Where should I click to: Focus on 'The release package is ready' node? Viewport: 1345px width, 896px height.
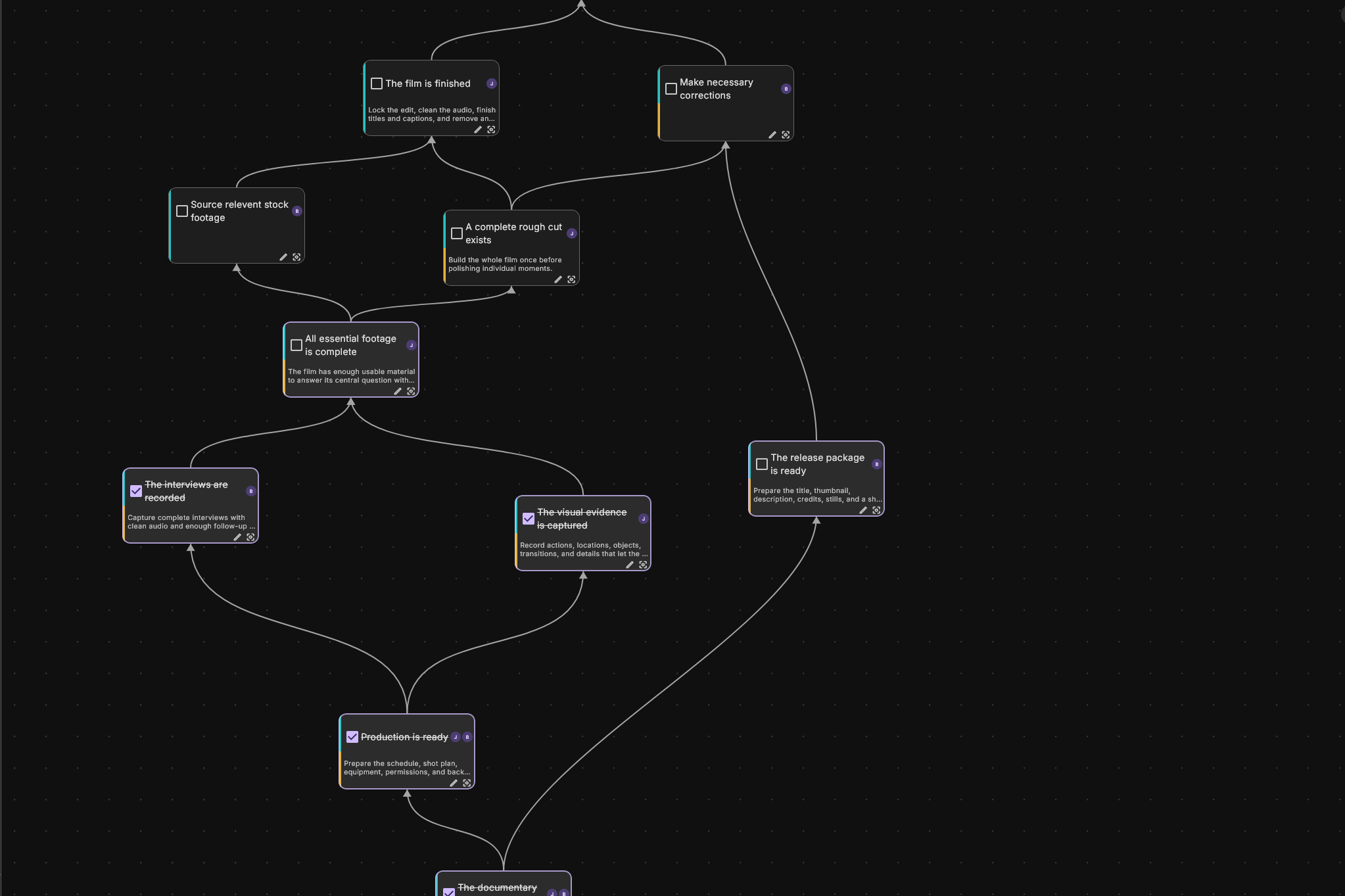(876, 510)
